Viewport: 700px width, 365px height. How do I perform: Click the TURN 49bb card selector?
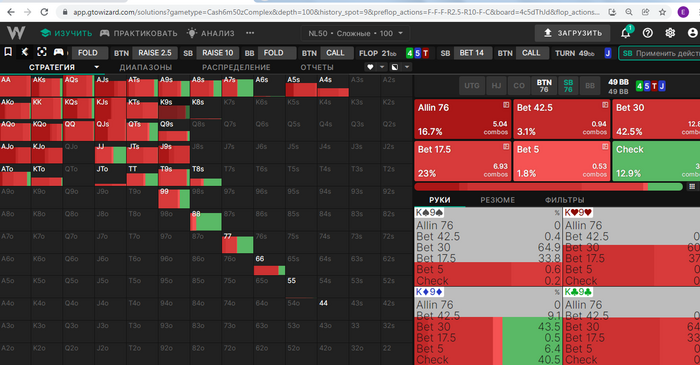(583, 53)
